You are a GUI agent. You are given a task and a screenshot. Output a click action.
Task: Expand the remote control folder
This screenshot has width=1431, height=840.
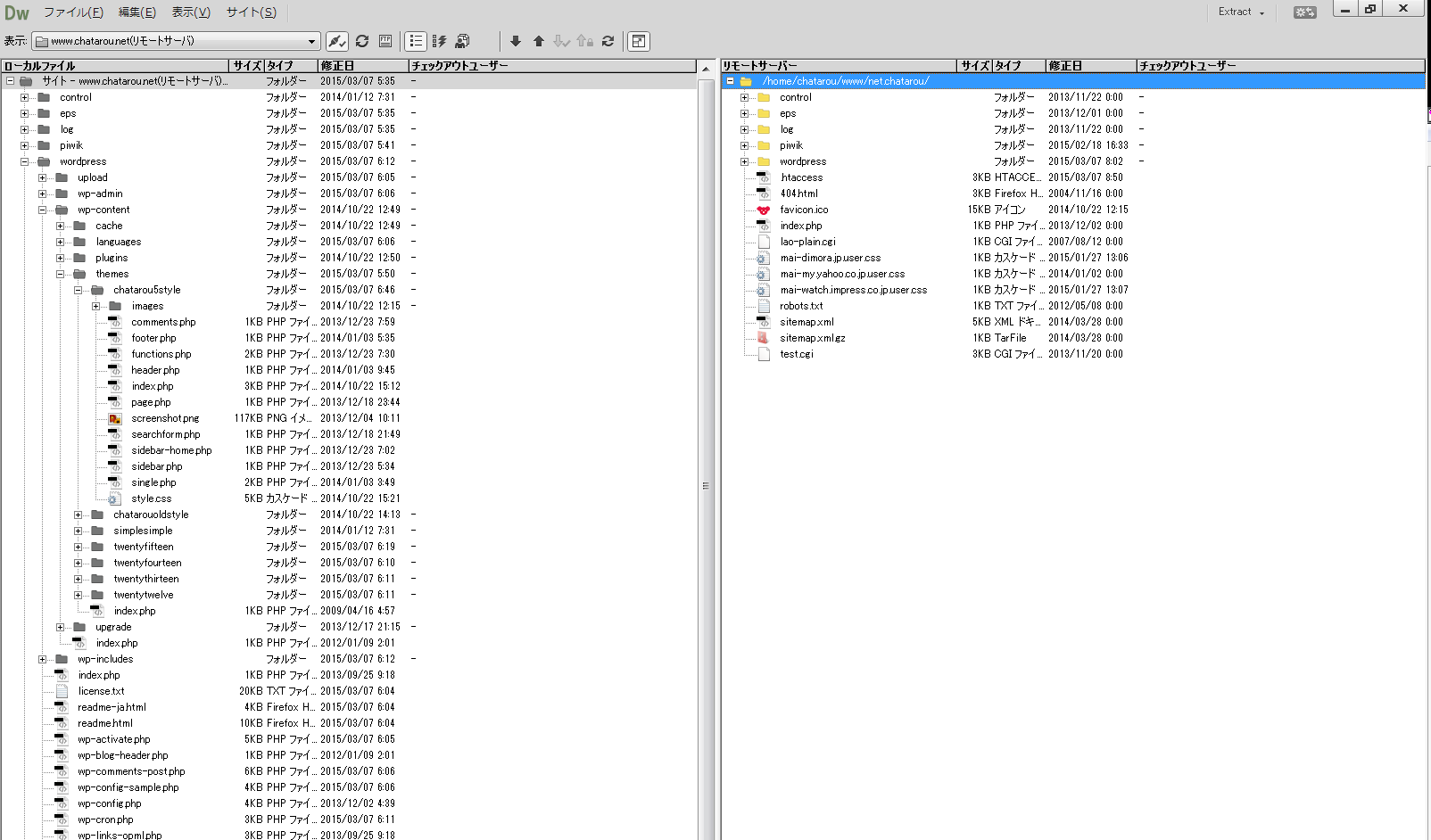click(x=745, y=97)
